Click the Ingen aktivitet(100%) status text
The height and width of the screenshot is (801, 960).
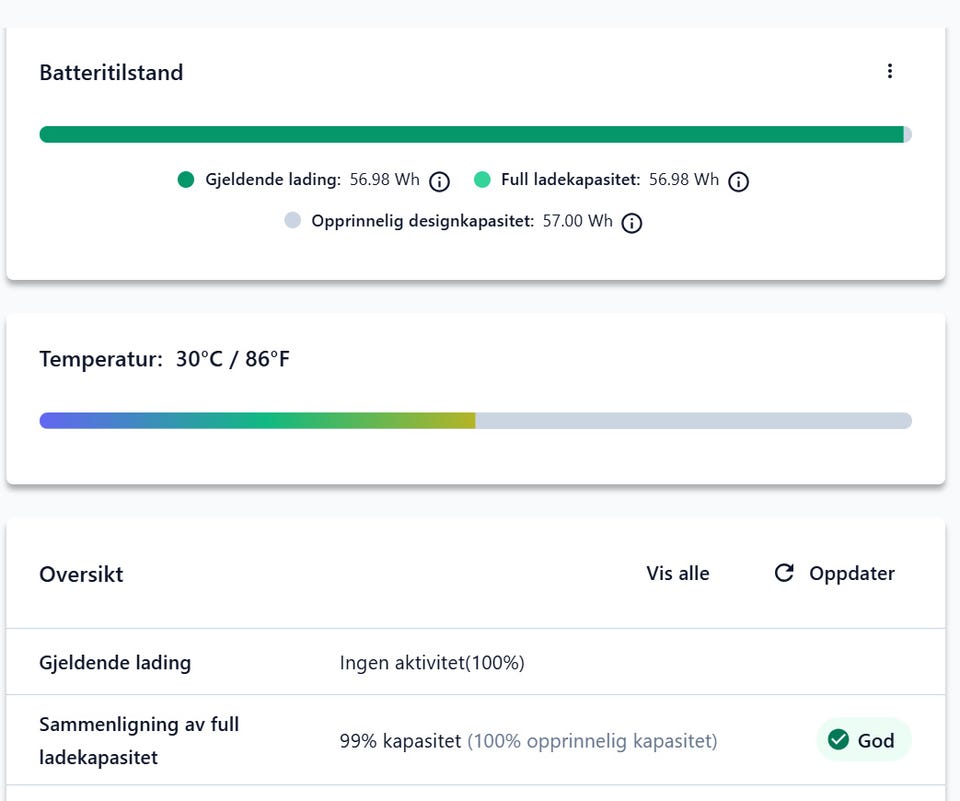point(432,663)
